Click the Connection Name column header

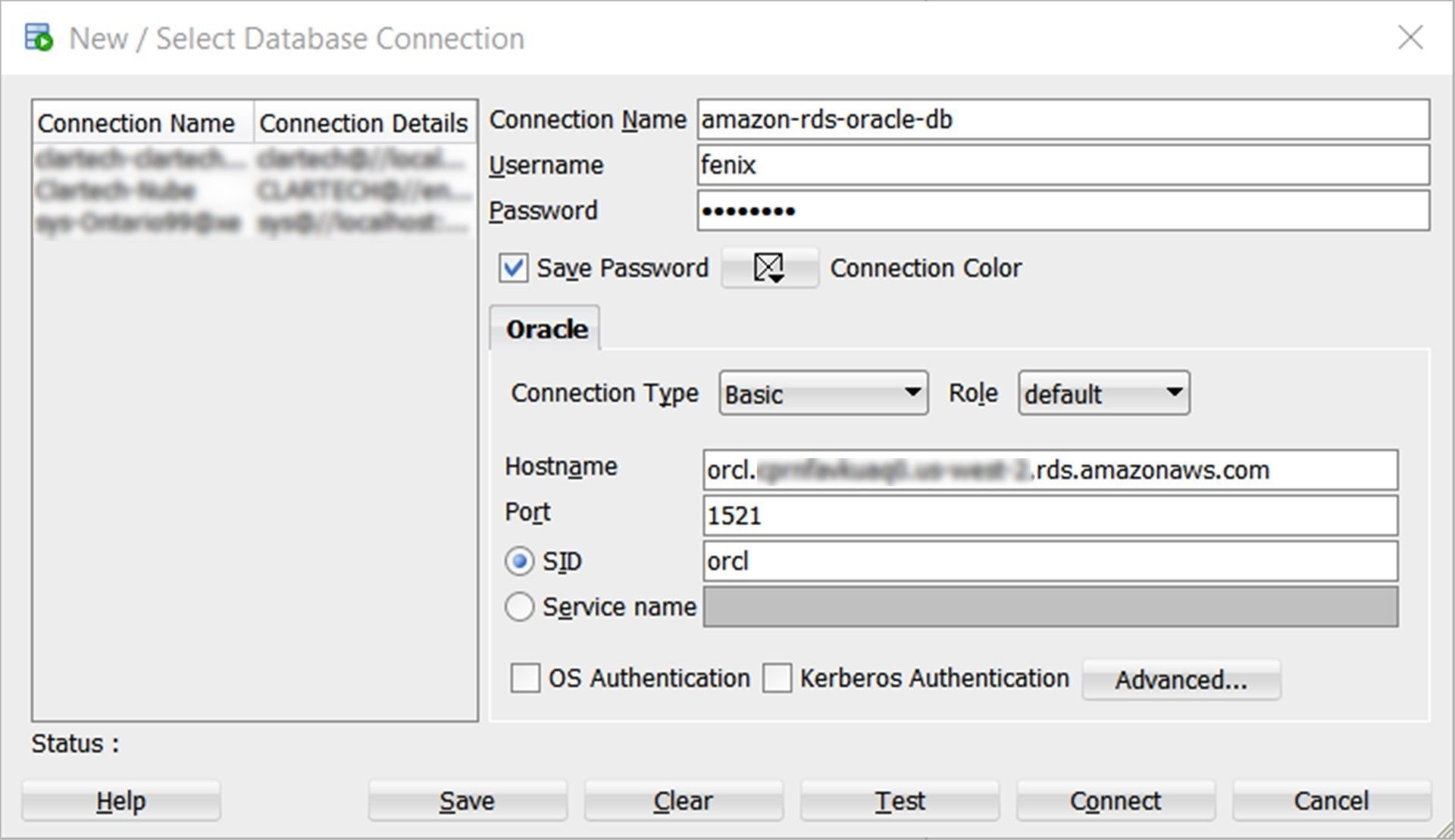click(142, 123)
